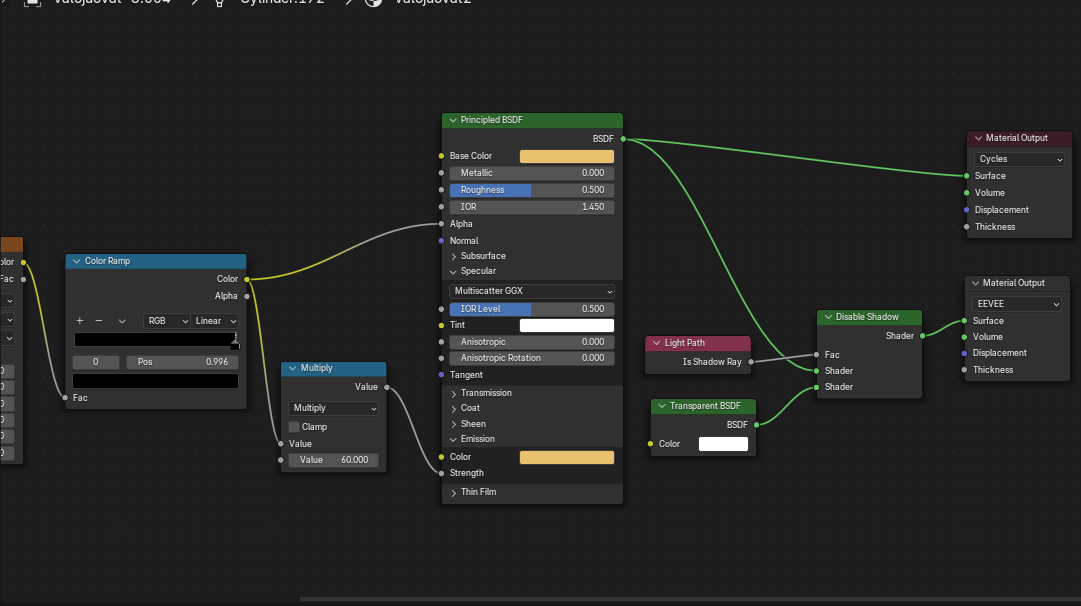Collapse the Disable Shadow node
The width and height of the screenshot is (1081, 606).
(x=828, y=317)
